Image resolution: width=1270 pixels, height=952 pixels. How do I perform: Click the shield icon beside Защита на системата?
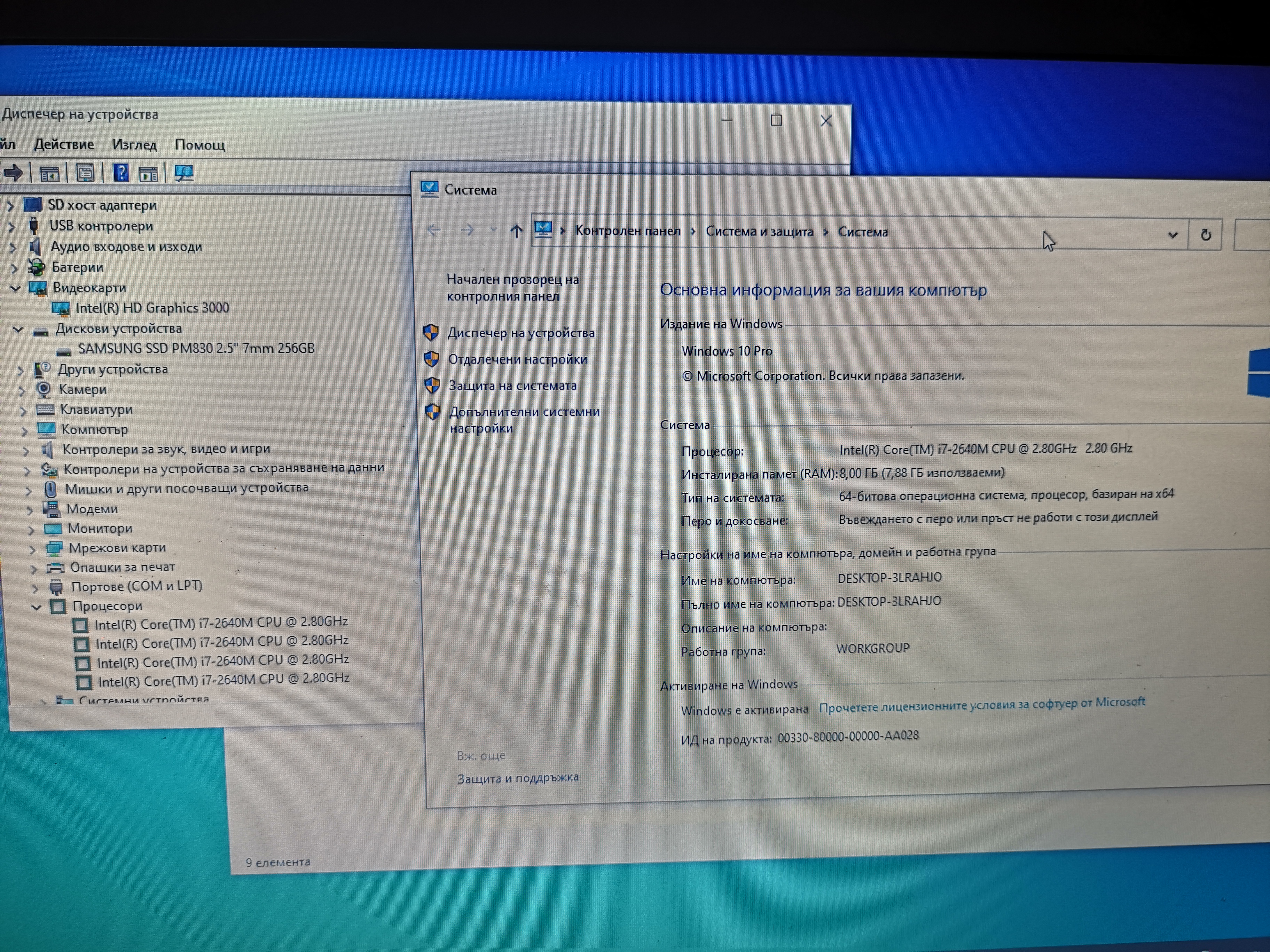coord(432,385)
